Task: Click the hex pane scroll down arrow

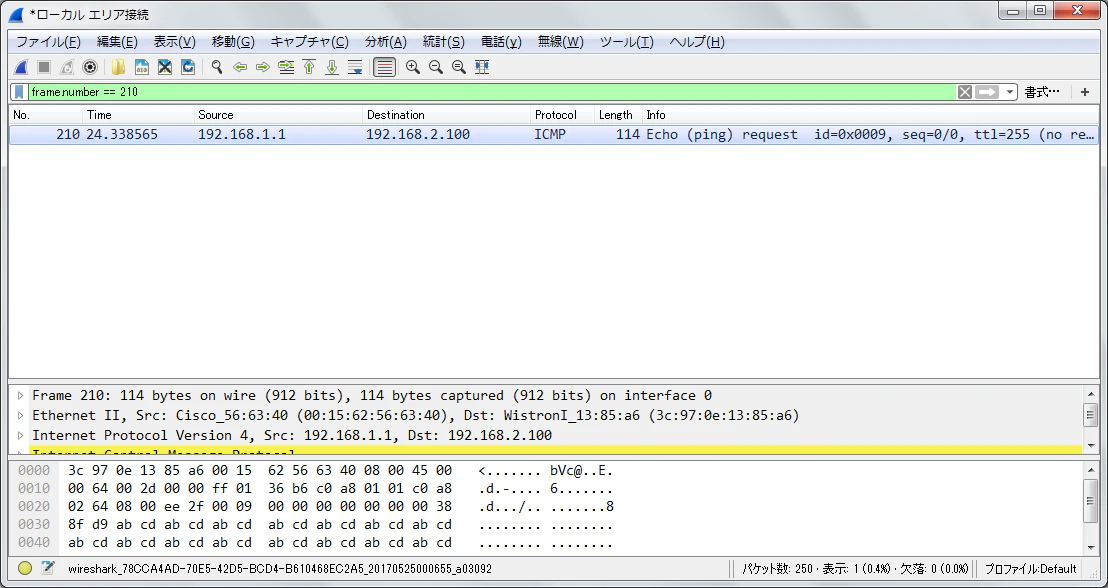Action: [x=1091, y=548]
